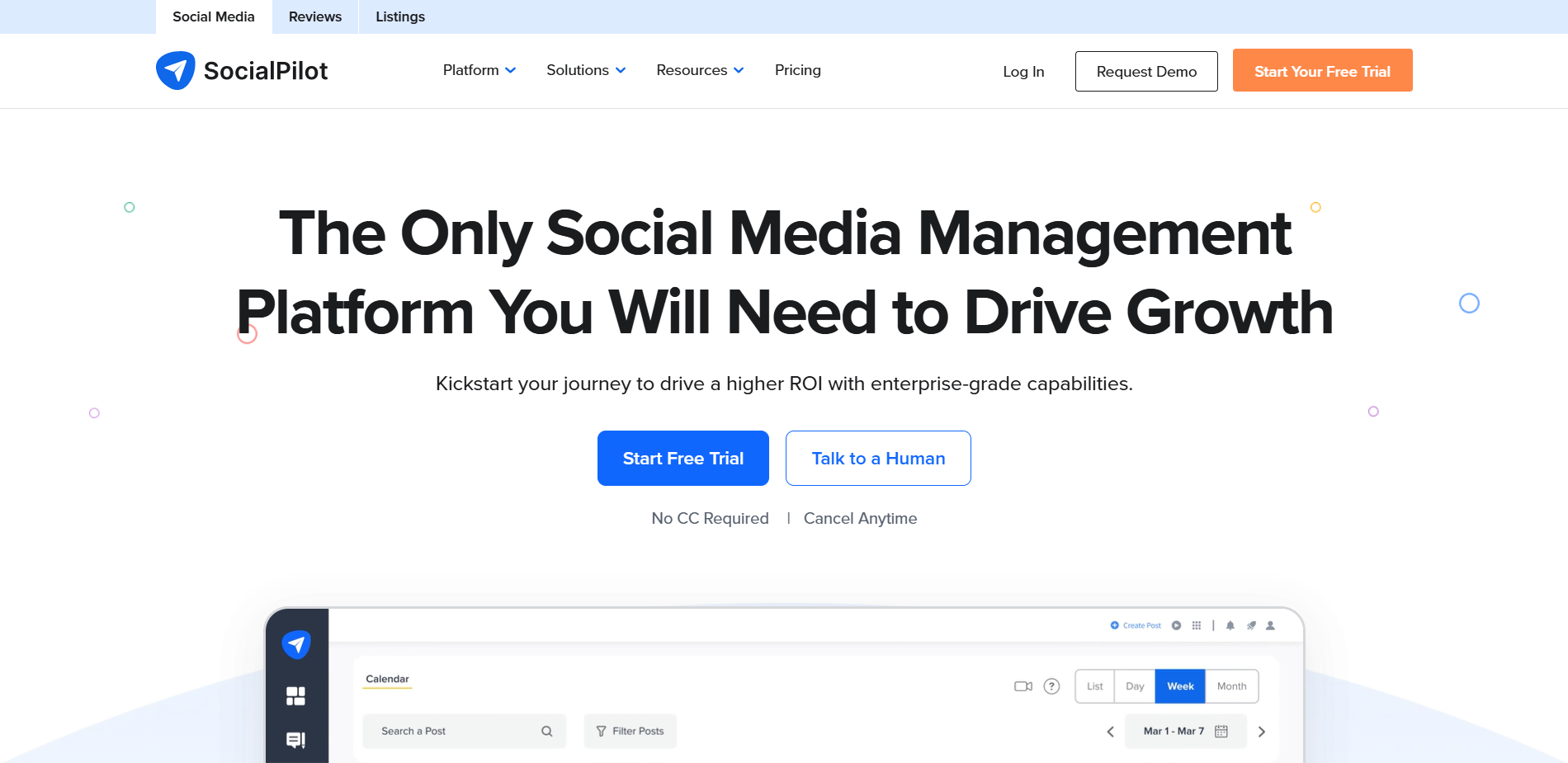This screenshot has height=763, width=1568.
Task: Click the user profile icon
Action: (x=1271, y=625)
